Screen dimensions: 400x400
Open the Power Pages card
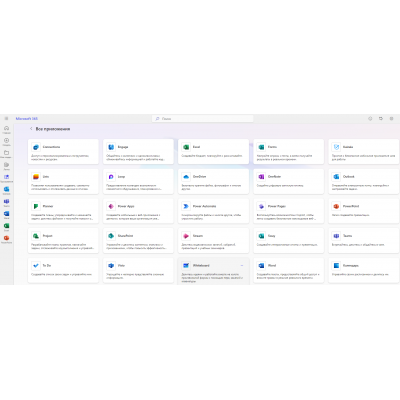(x=289, y=211)
